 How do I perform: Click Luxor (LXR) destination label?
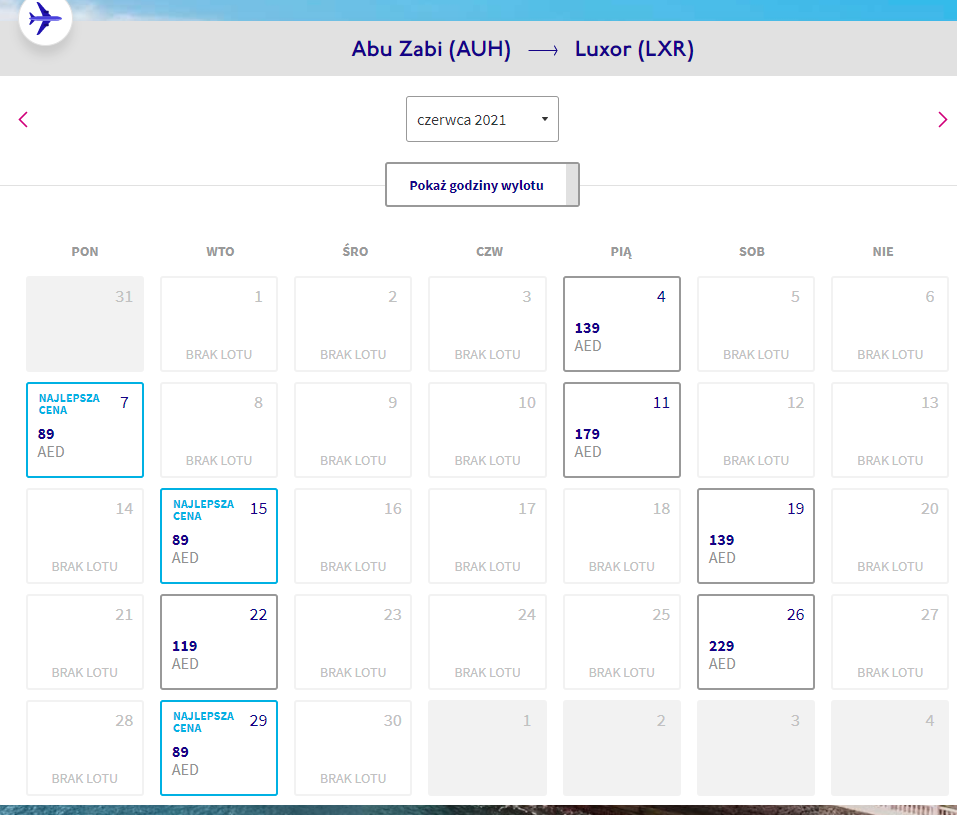click(634, 49)
